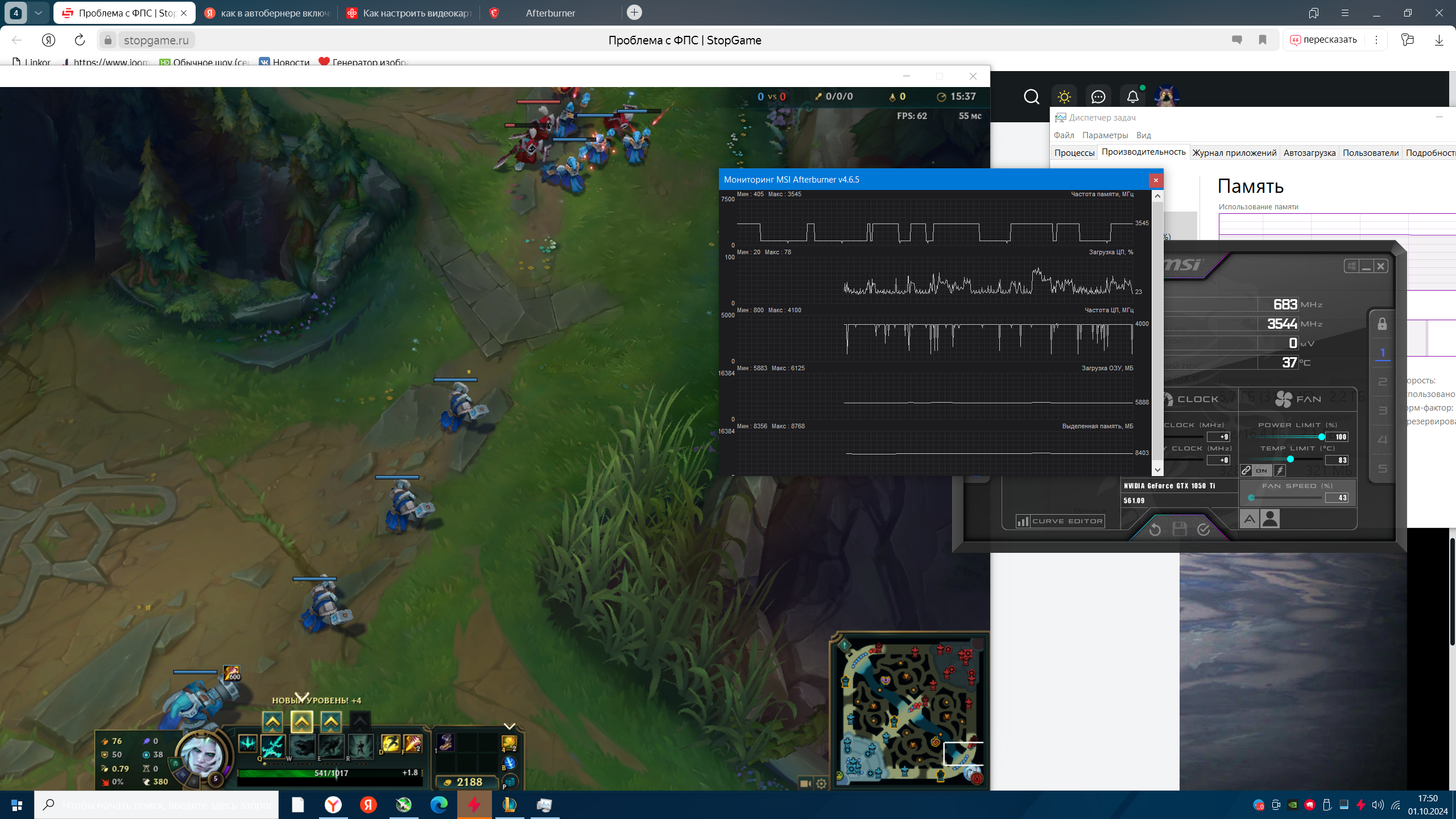Level up the Q ability

click(272, 722)
